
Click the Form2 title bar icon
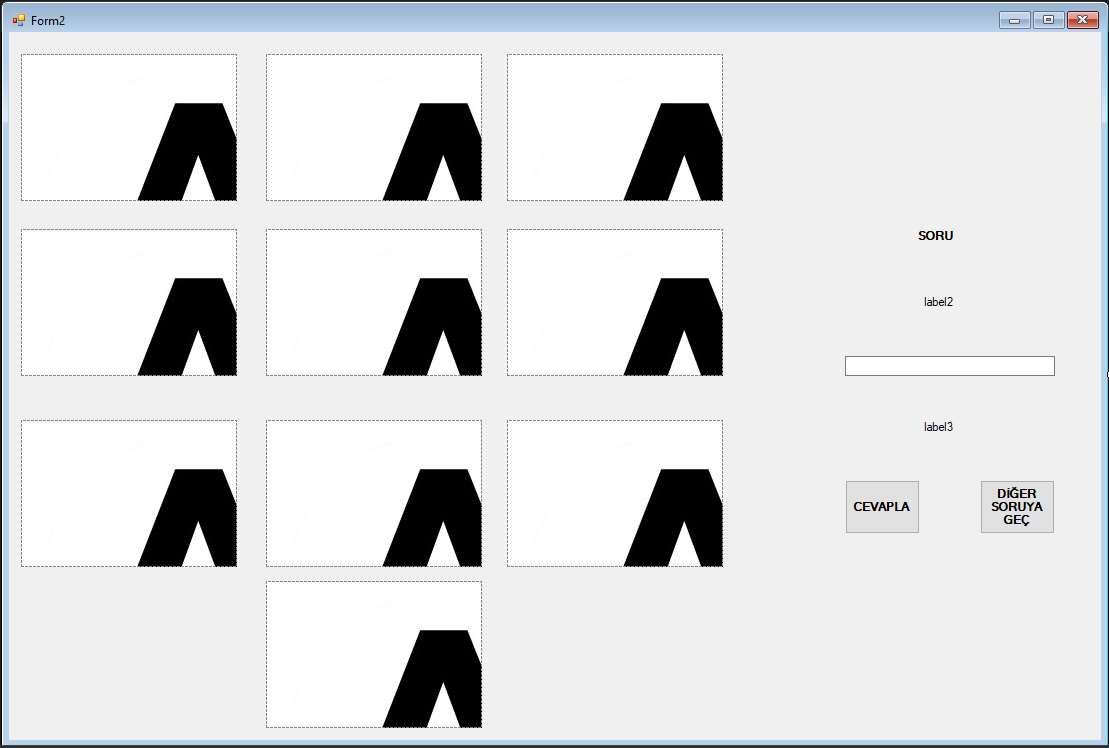(x=18, y=21)
